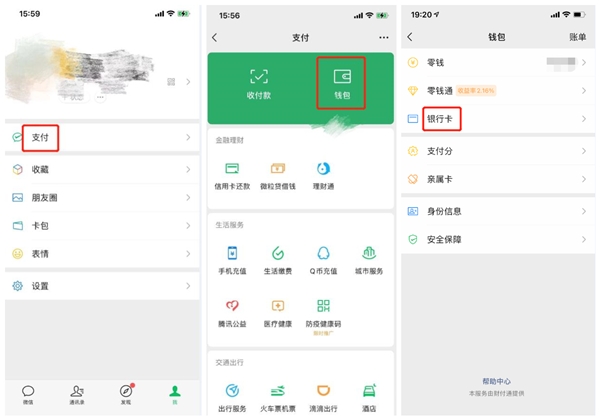Open 酒店 hotel service
This screenshot has width=600, height=420.
369,398
